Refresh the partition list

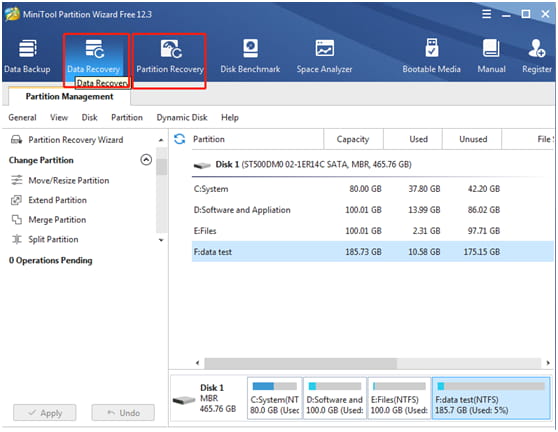[179, 139]
